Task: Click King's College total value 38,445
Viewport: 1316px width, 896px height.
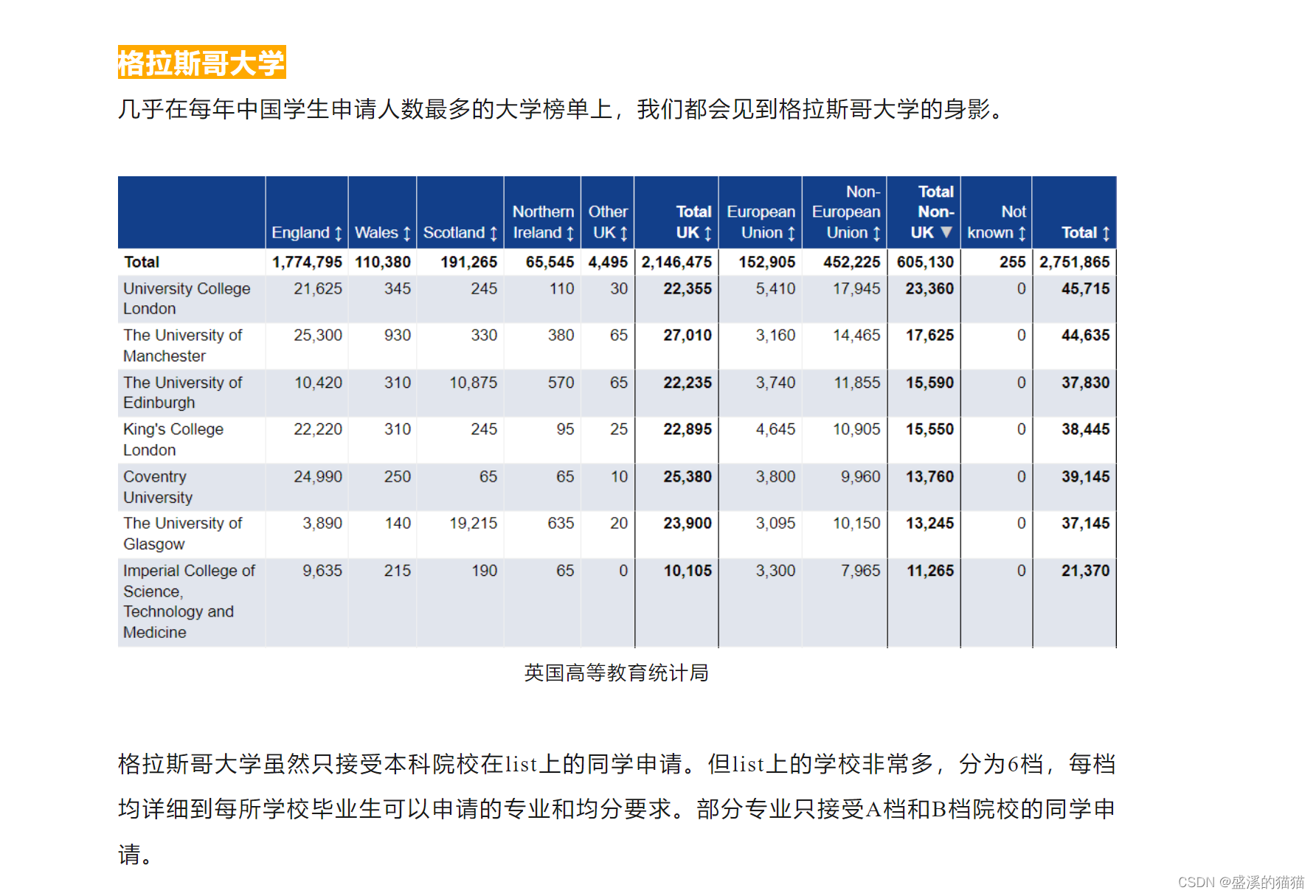Action: point(1086,428)
